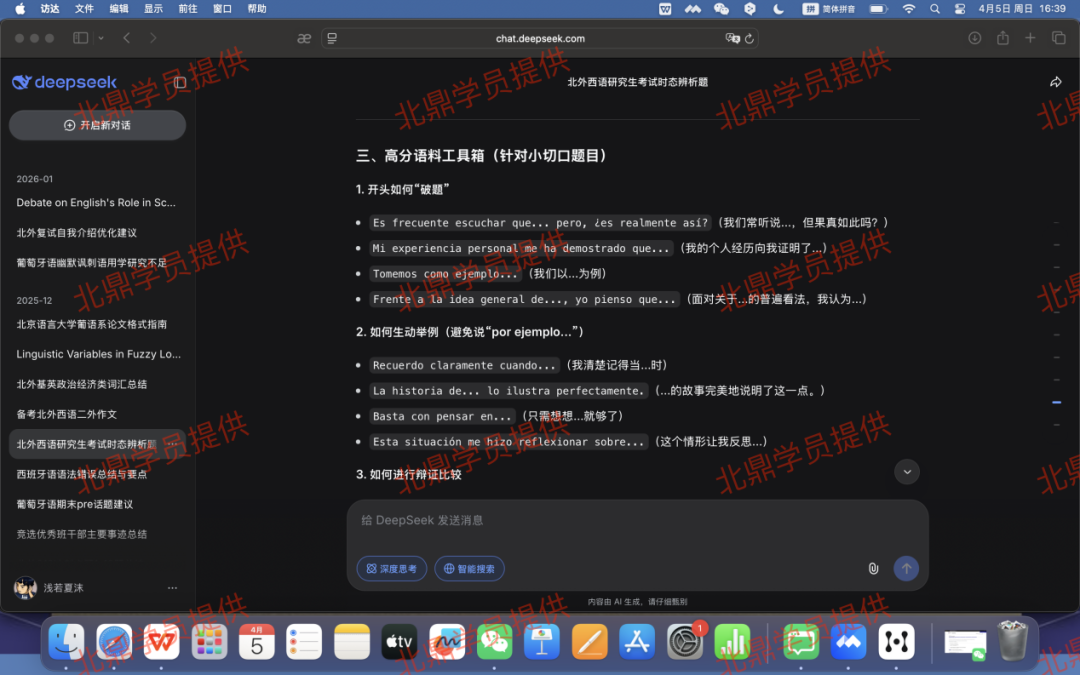The height and width of the screenshot is (675, 1080).
Task: Click the reload page icon
Action: pos(749,39)
